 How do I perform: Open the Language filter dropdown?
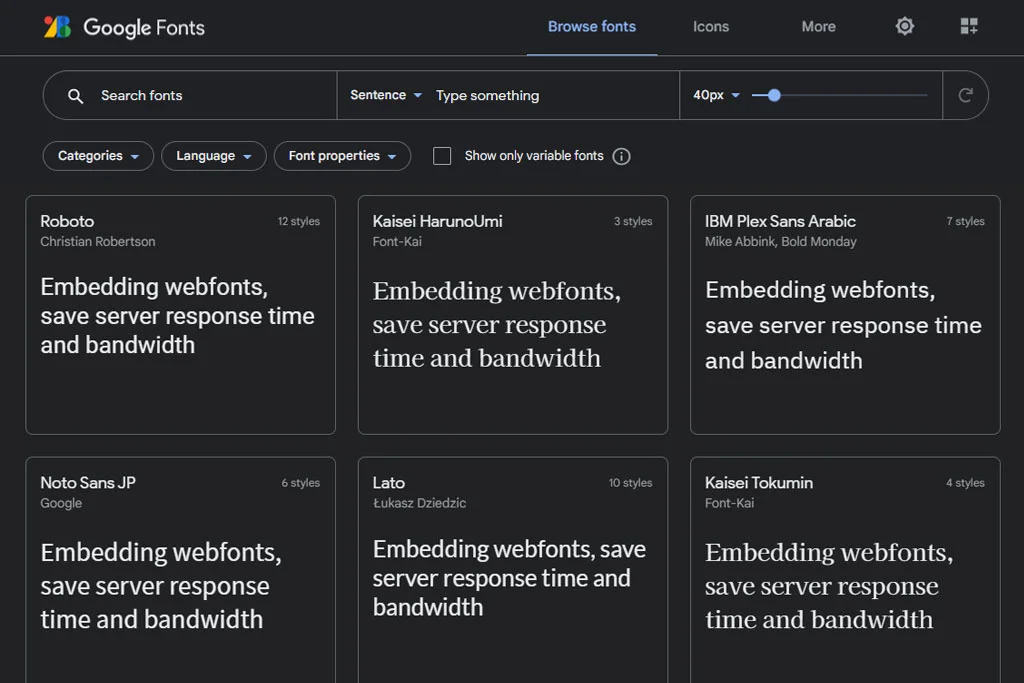(213, 156)
